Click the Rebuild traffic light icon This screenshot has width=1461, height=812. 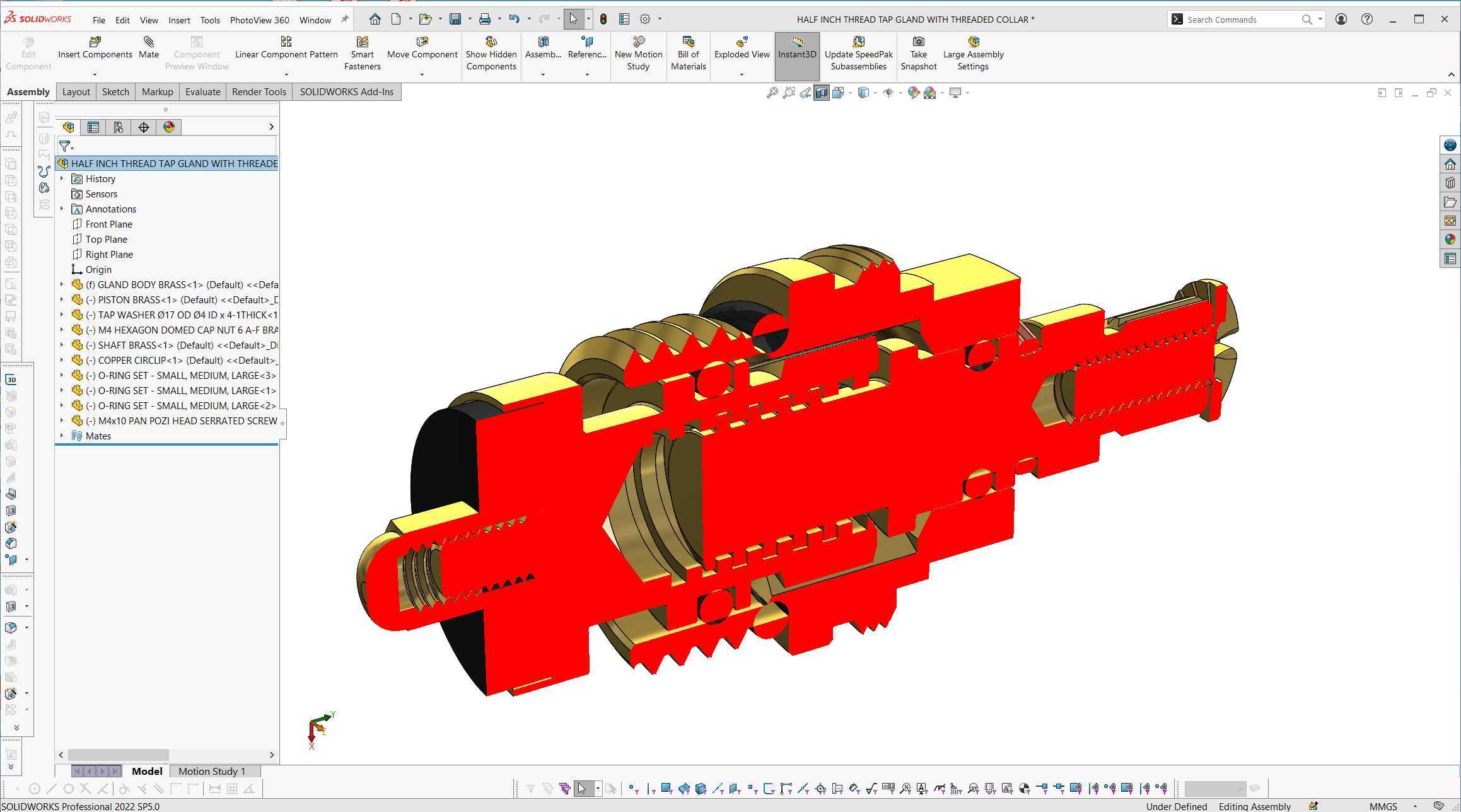point(603,19)
